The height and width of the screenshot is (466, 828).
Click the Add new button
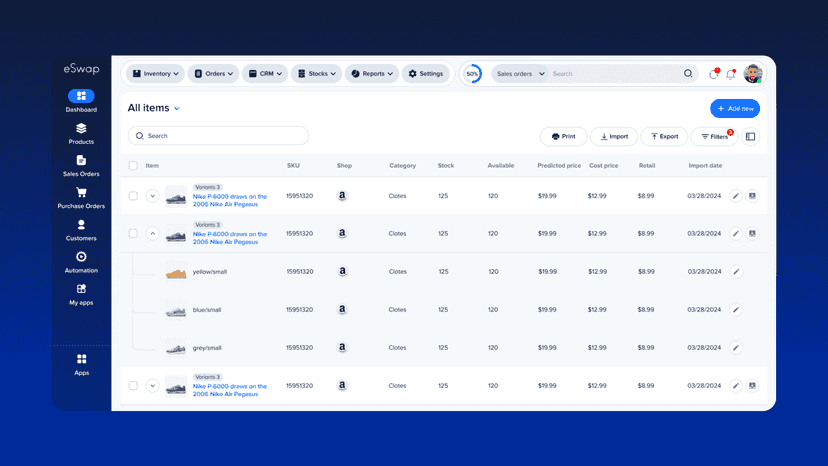pyautogui.click(x=735, y=109)
